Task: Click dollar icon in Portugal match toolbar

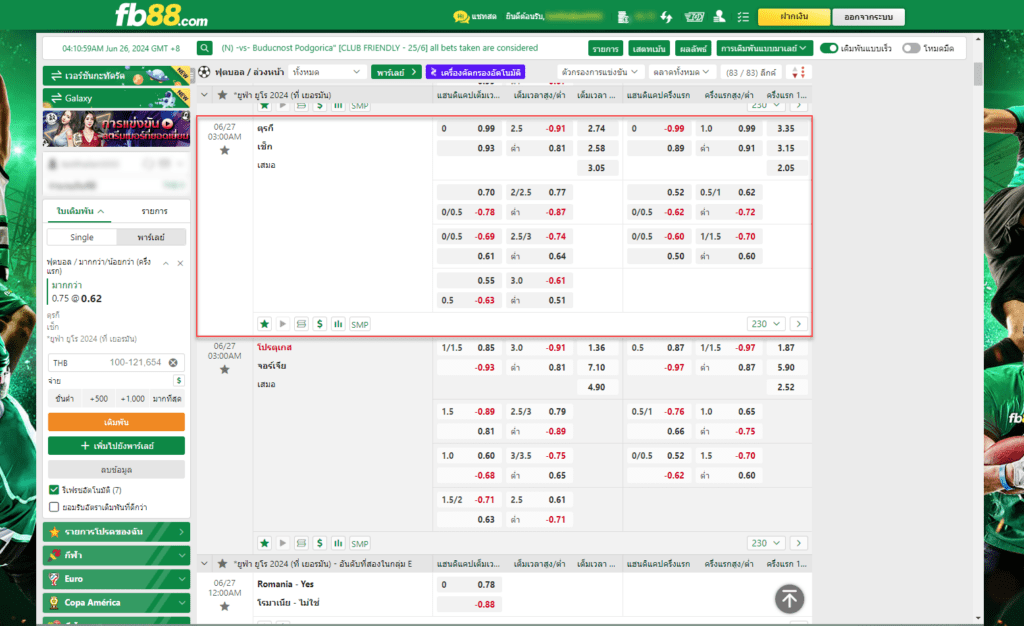Action: pyautogui.click(x=319, y=543)
